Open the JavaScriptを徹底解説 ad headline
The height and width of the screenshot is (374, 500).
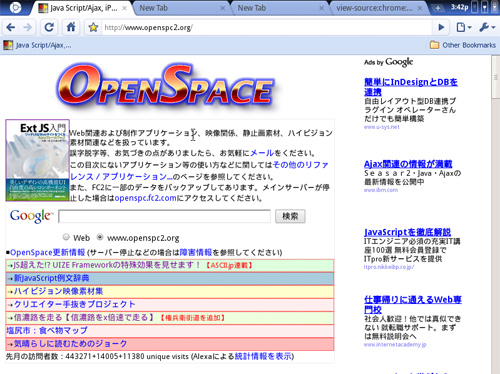coord(407,232)
